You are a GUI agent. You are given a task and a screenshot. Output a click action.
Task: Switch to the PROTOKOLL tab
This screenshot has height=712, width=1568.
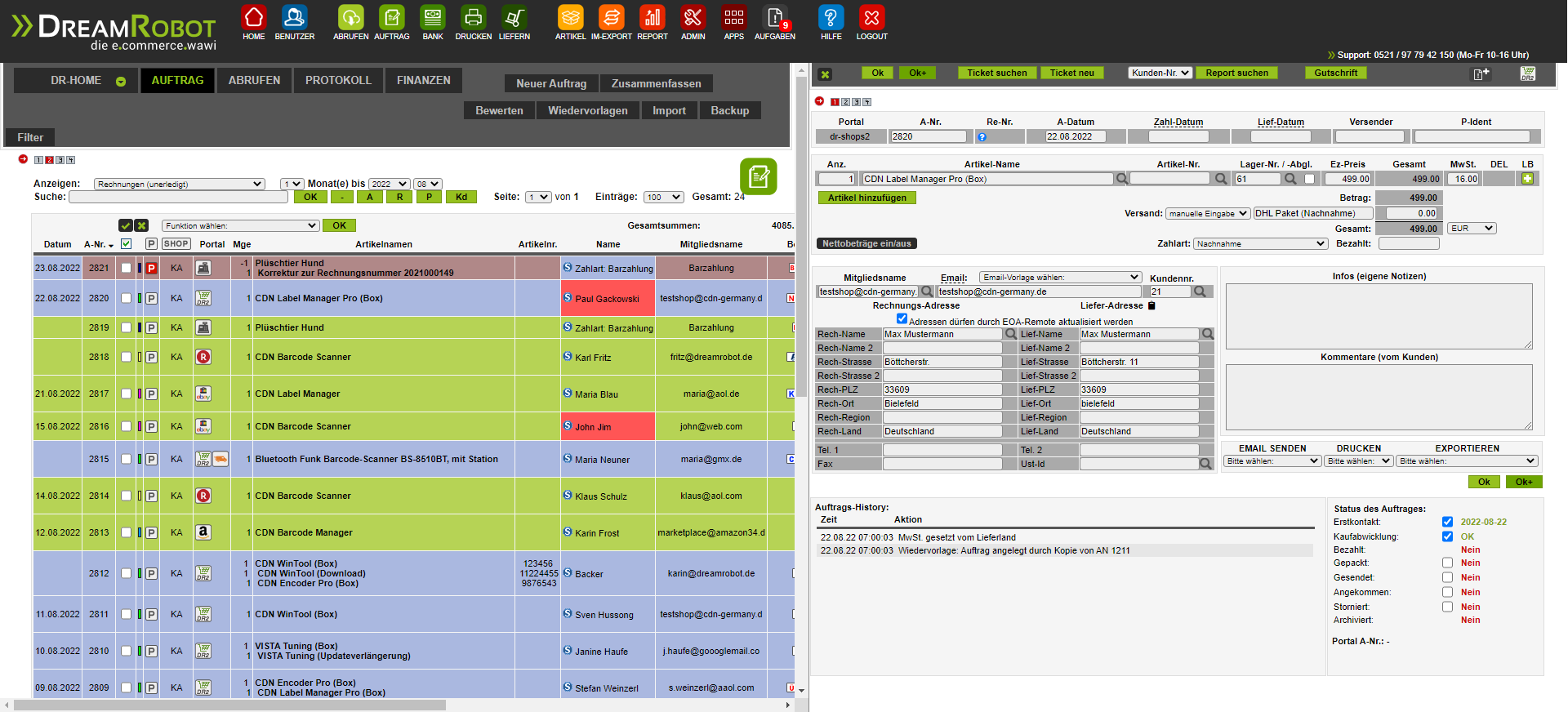[338, 80]
